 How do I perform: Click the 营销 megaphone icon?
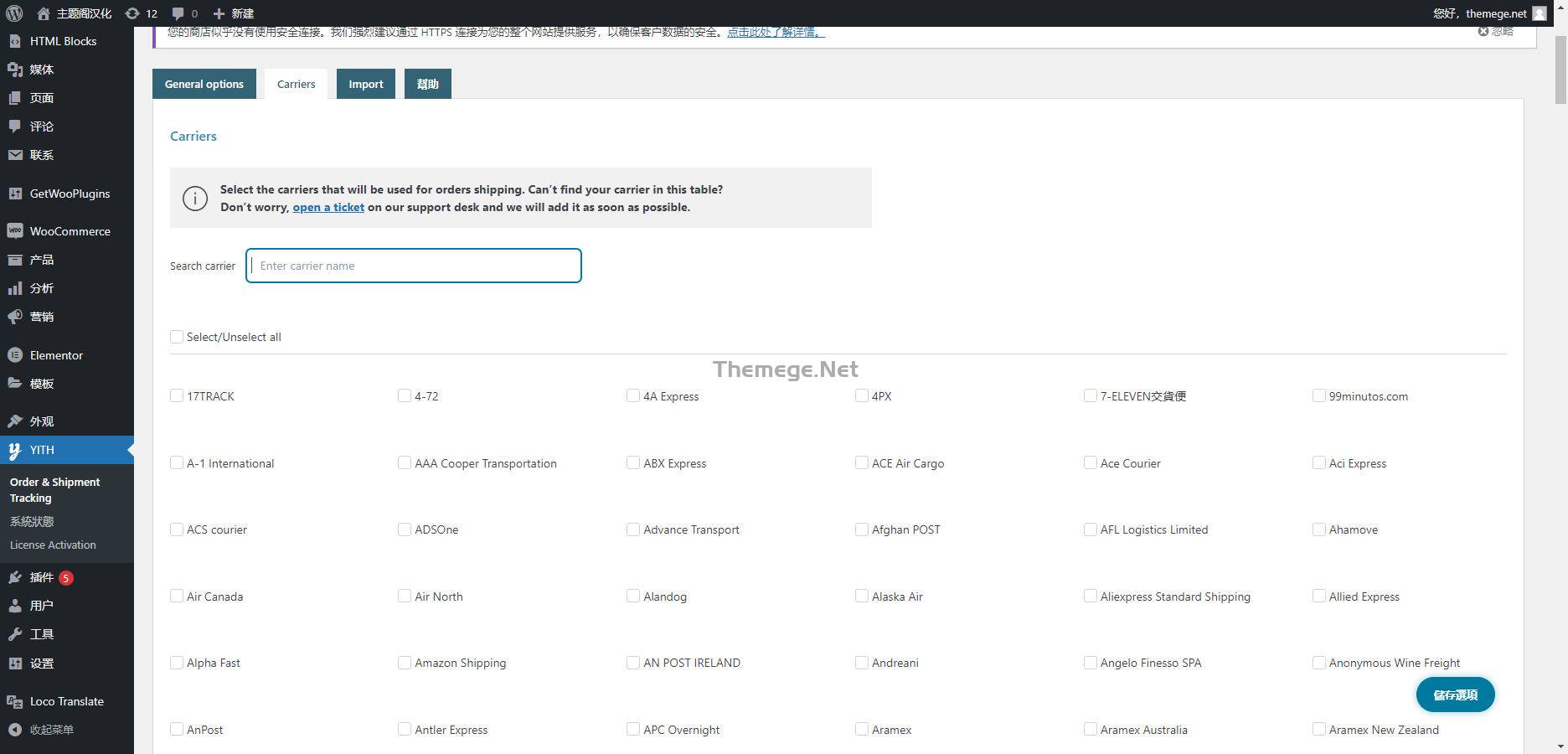point(14,317)
